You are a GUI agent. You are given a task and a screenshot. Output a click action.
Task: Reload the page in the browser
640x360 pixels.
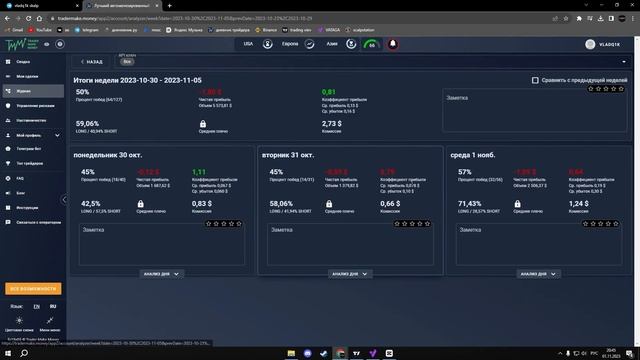[28, 18]
